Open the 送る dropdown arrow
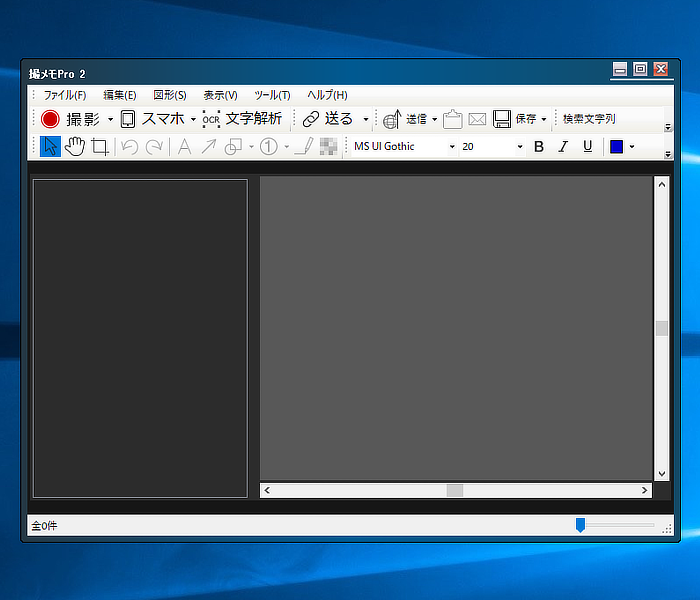The width and height of the screenshot is (700, 600). tap(366, 119)
